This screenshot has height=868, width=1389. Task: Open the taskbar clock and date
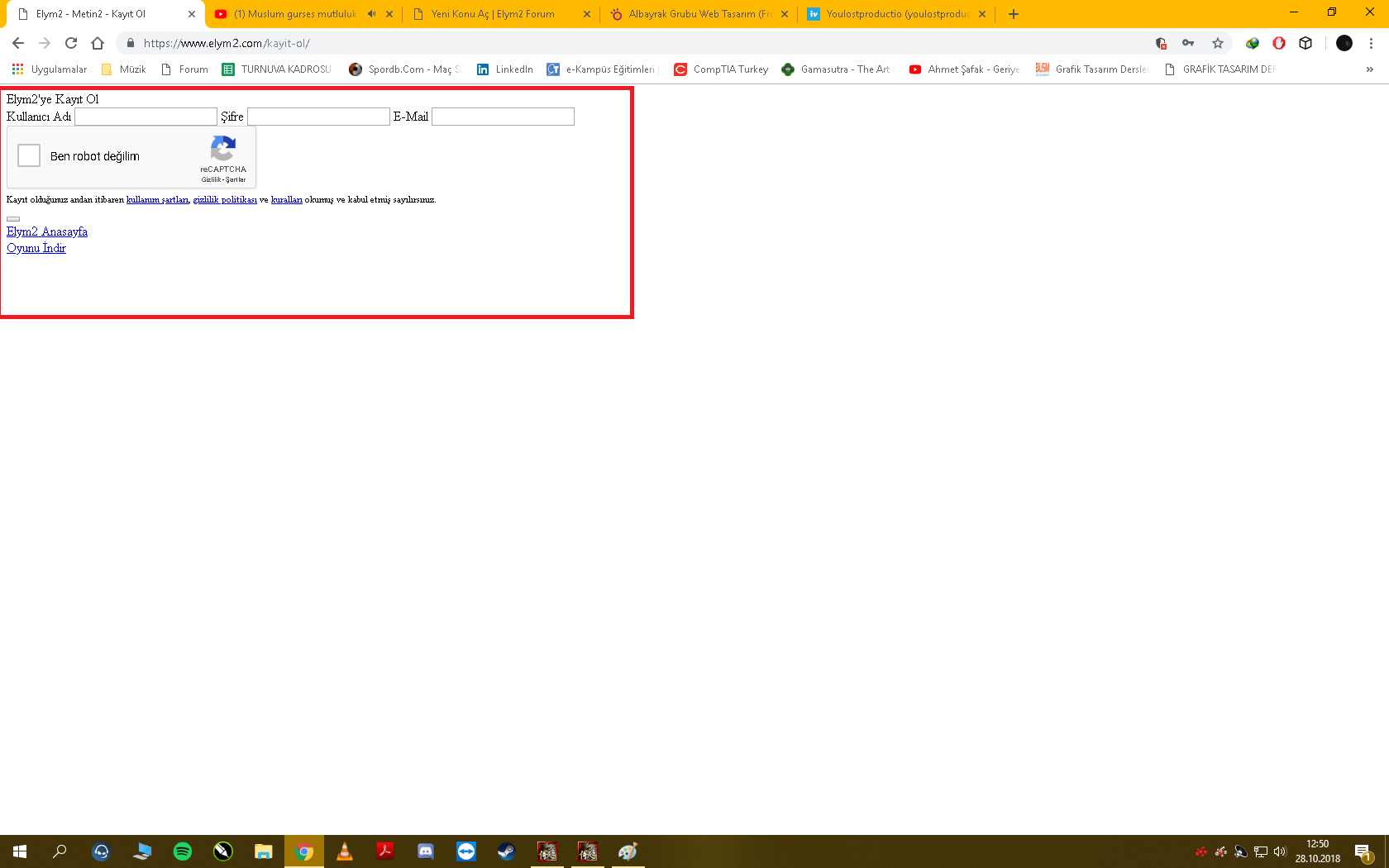point(1318,851)
